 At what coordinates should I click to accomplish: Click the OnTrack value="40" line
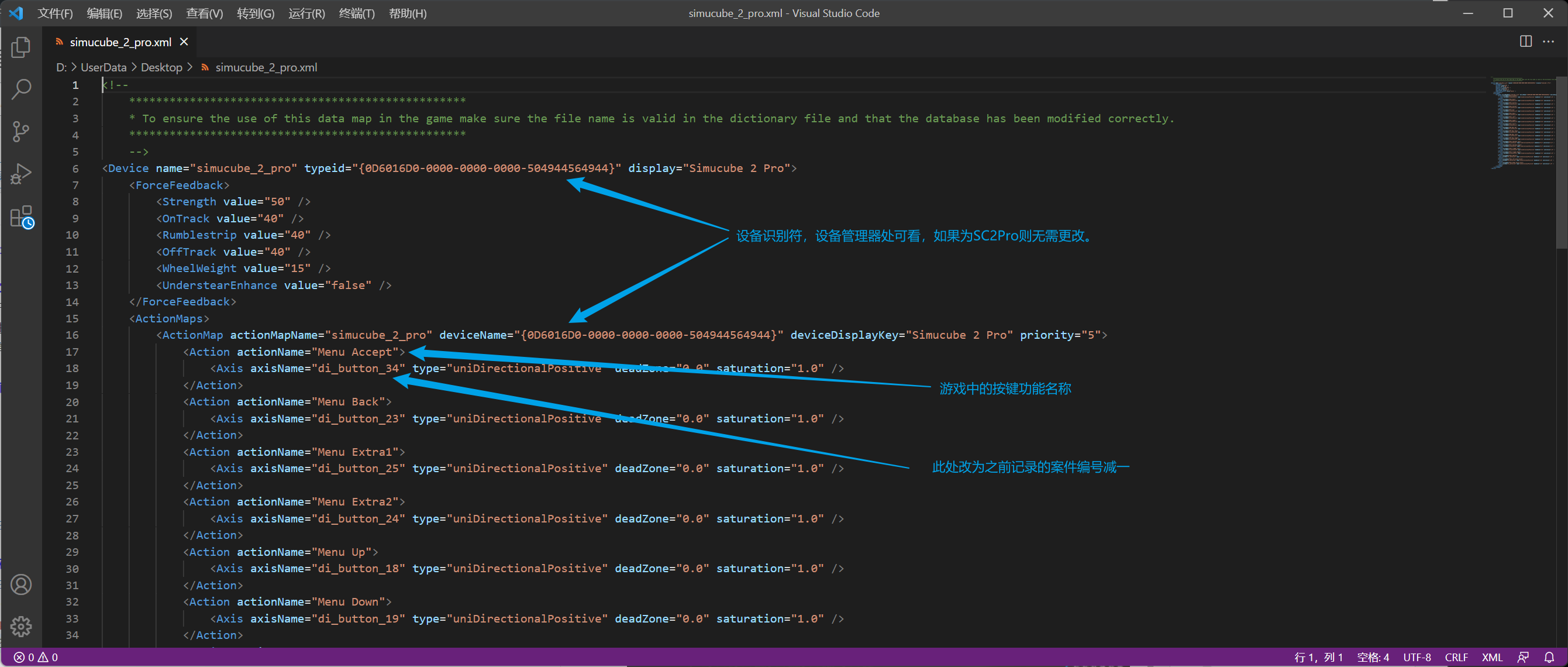point(229,218)
